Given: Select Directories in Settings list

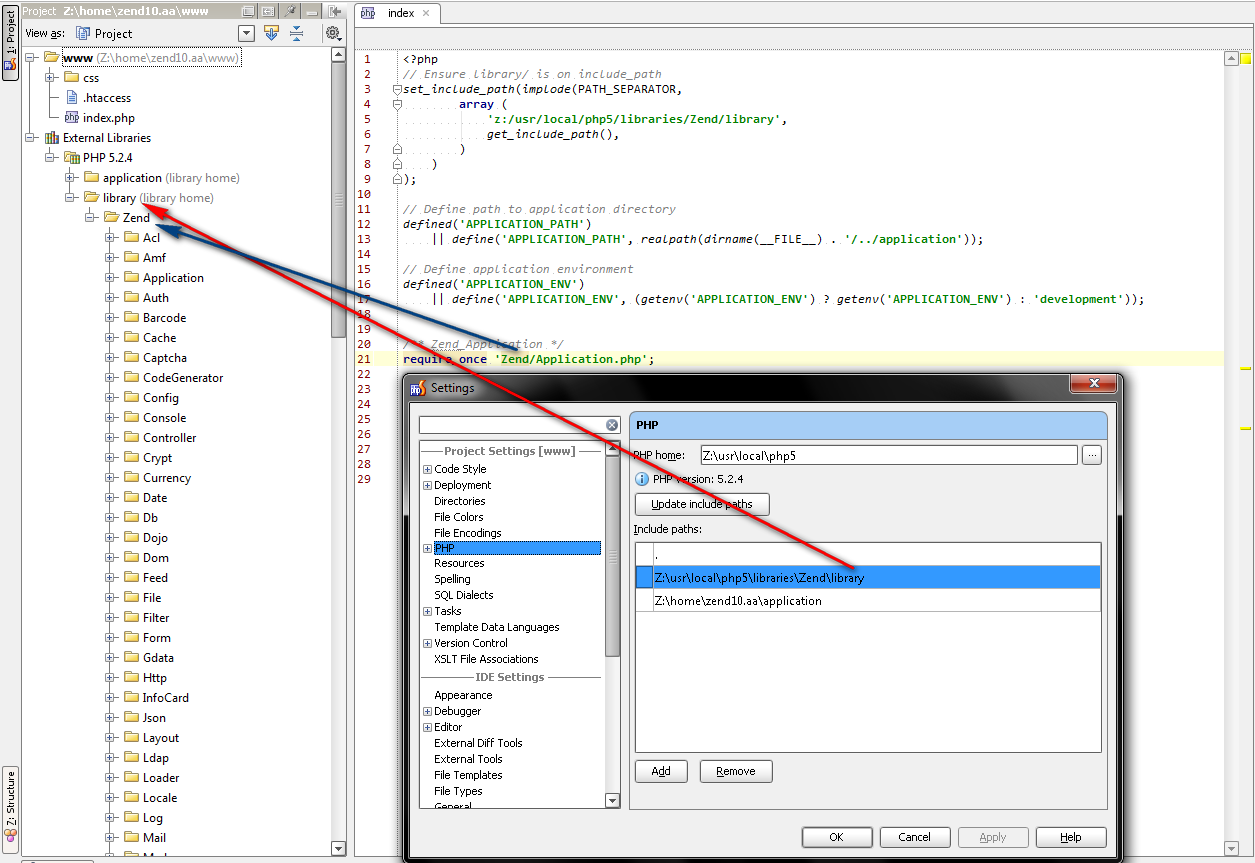Looking at the screenshot, I should [460, 501].
